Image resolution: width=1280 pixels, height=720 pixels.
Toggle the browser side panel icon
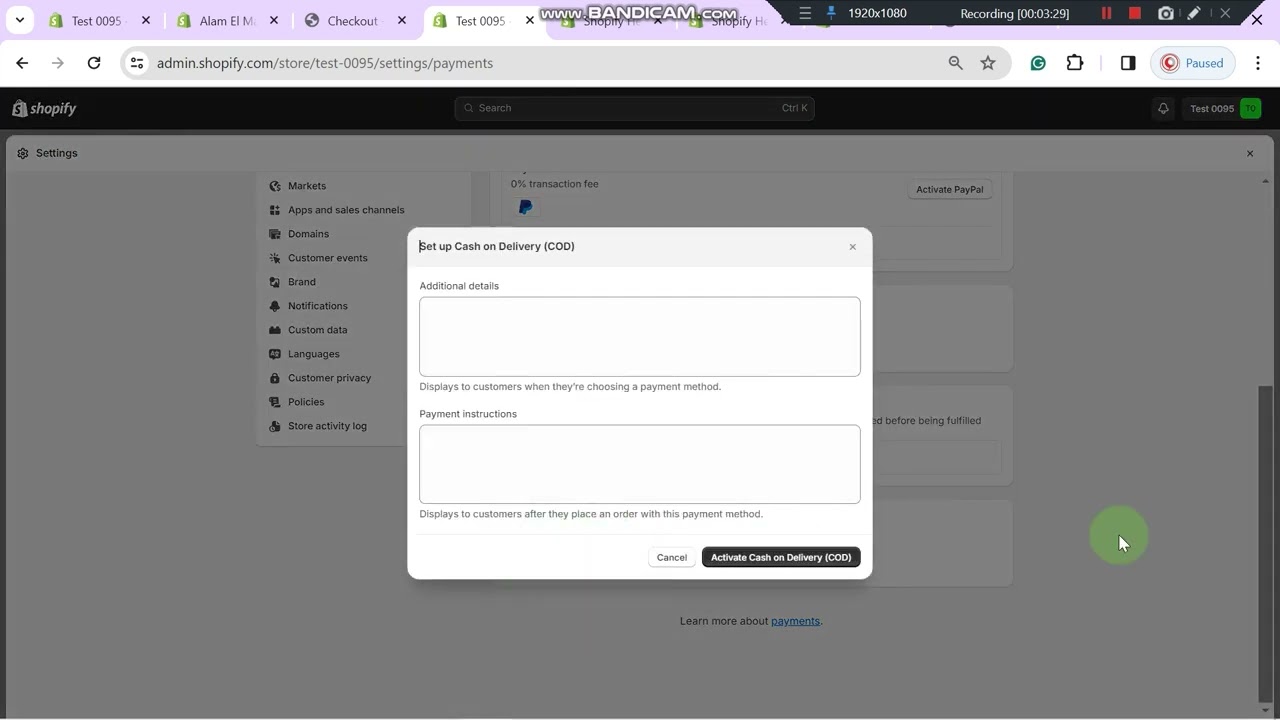point(1128,63)
